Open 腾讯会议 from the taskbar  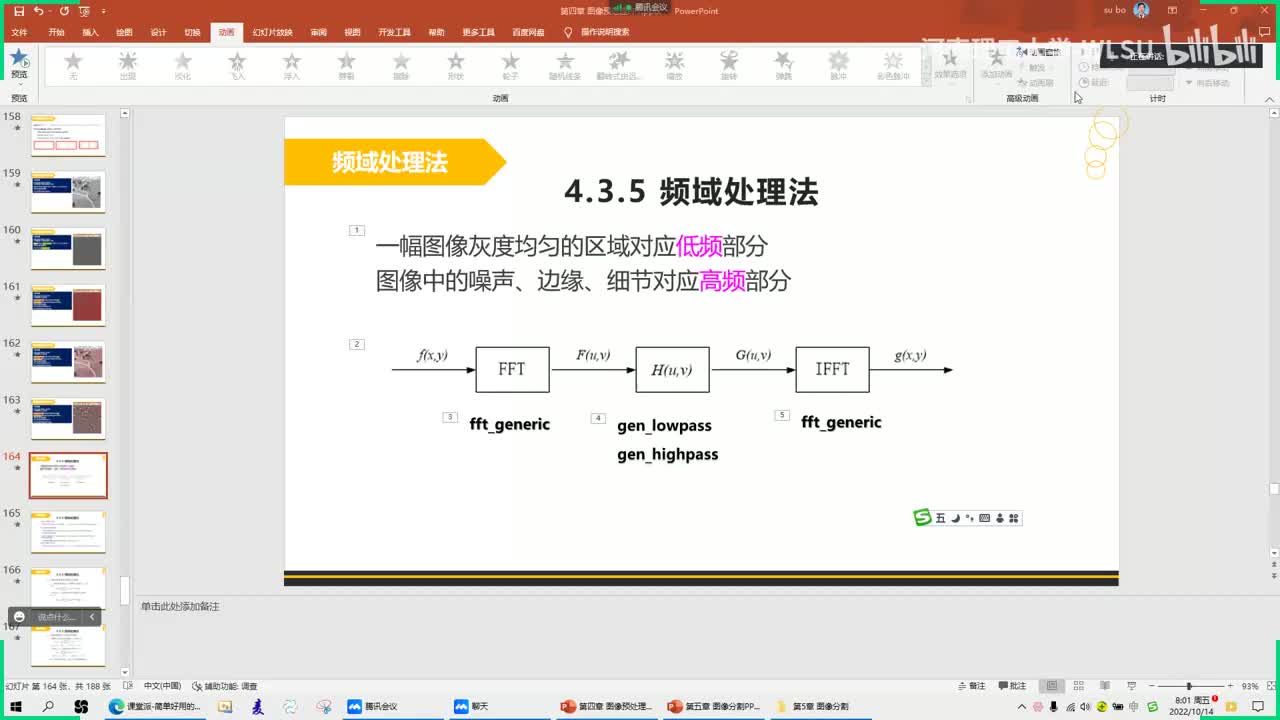(372, 706)
